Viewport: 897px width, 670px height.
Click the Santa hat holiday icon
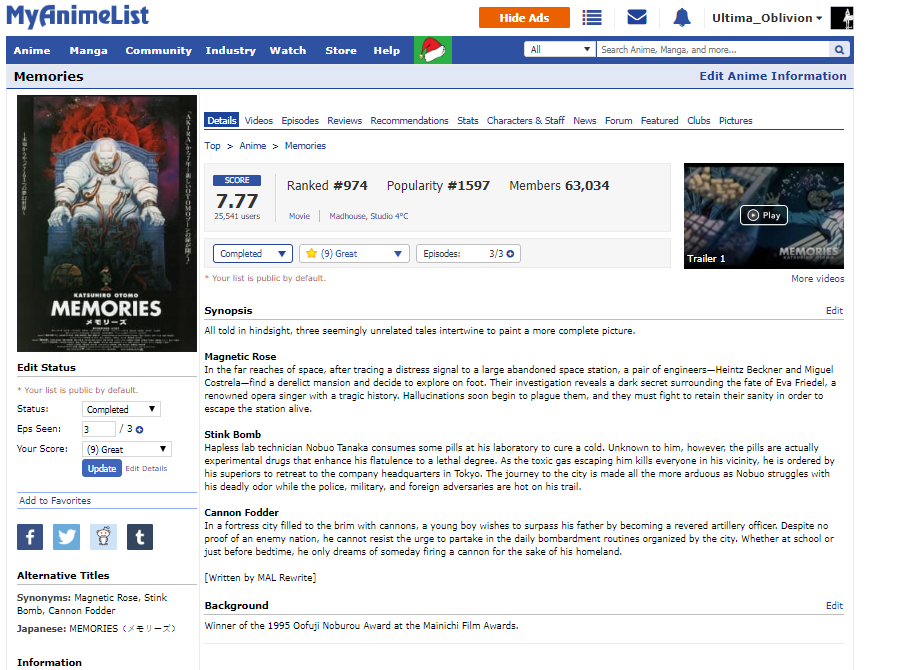pyautogui.click(x=432, y=50)
